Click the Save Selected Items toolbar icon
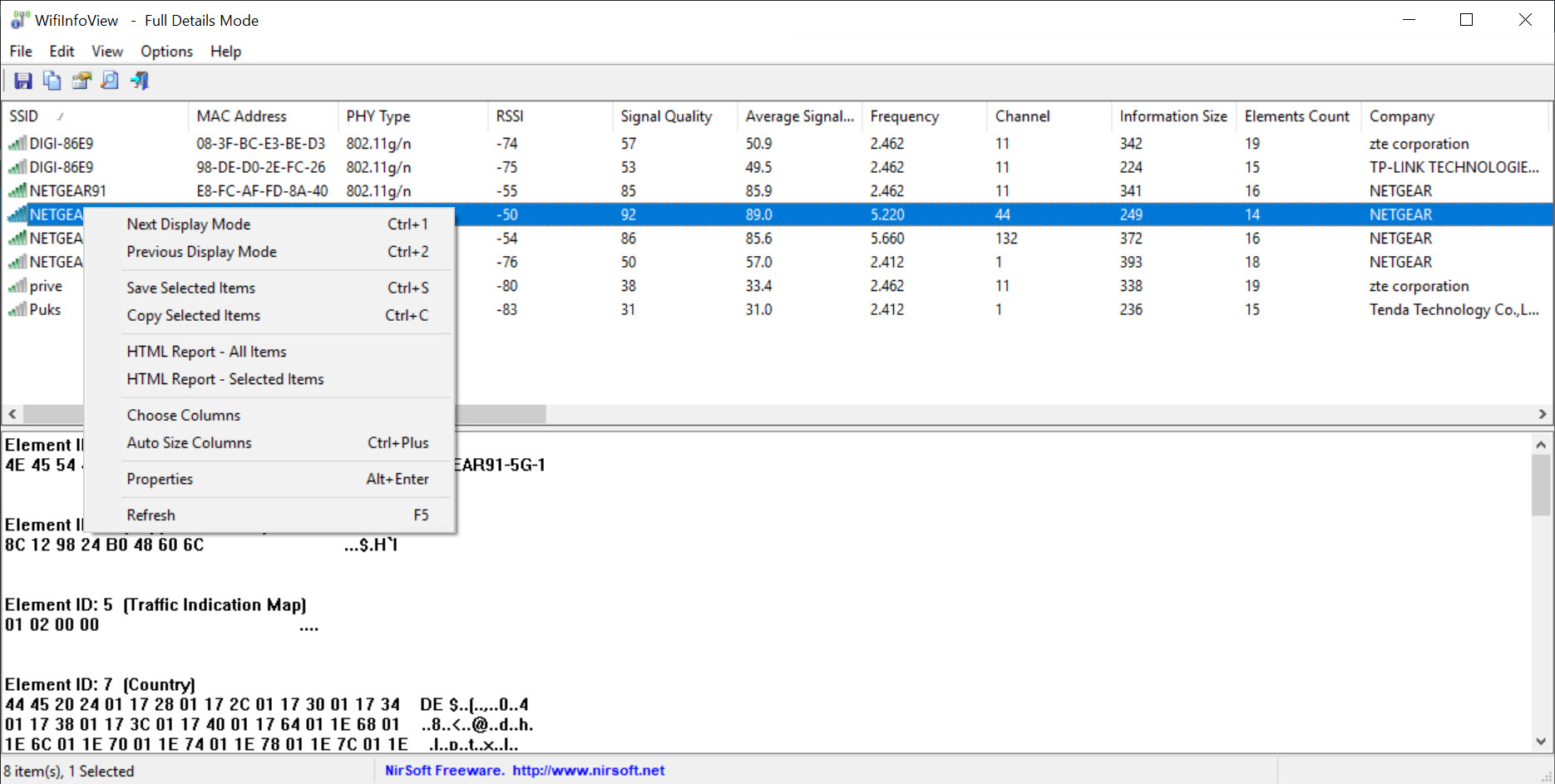 23,81
